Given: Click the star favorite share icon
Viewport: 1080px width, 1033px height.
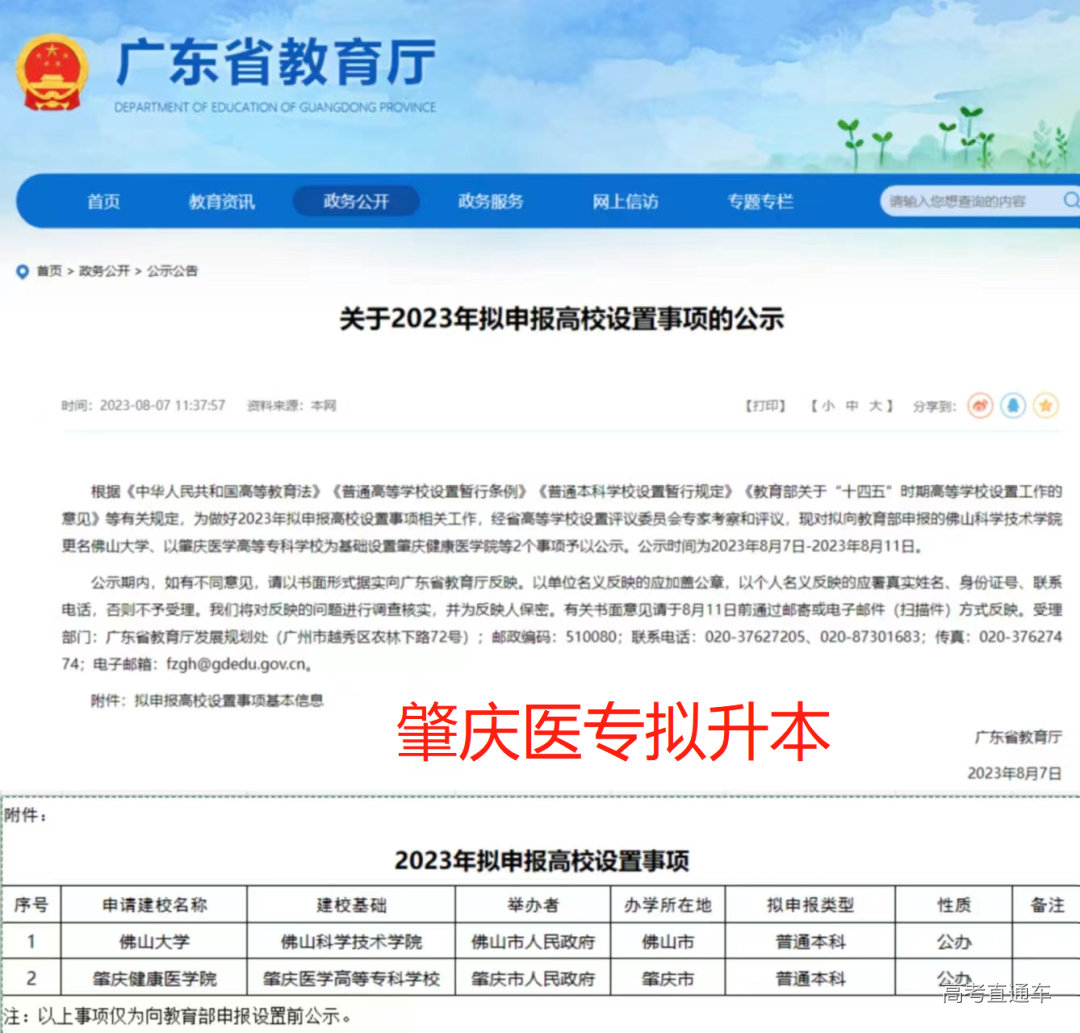Looking at the screenshot, I should (x=1046, y=405).
